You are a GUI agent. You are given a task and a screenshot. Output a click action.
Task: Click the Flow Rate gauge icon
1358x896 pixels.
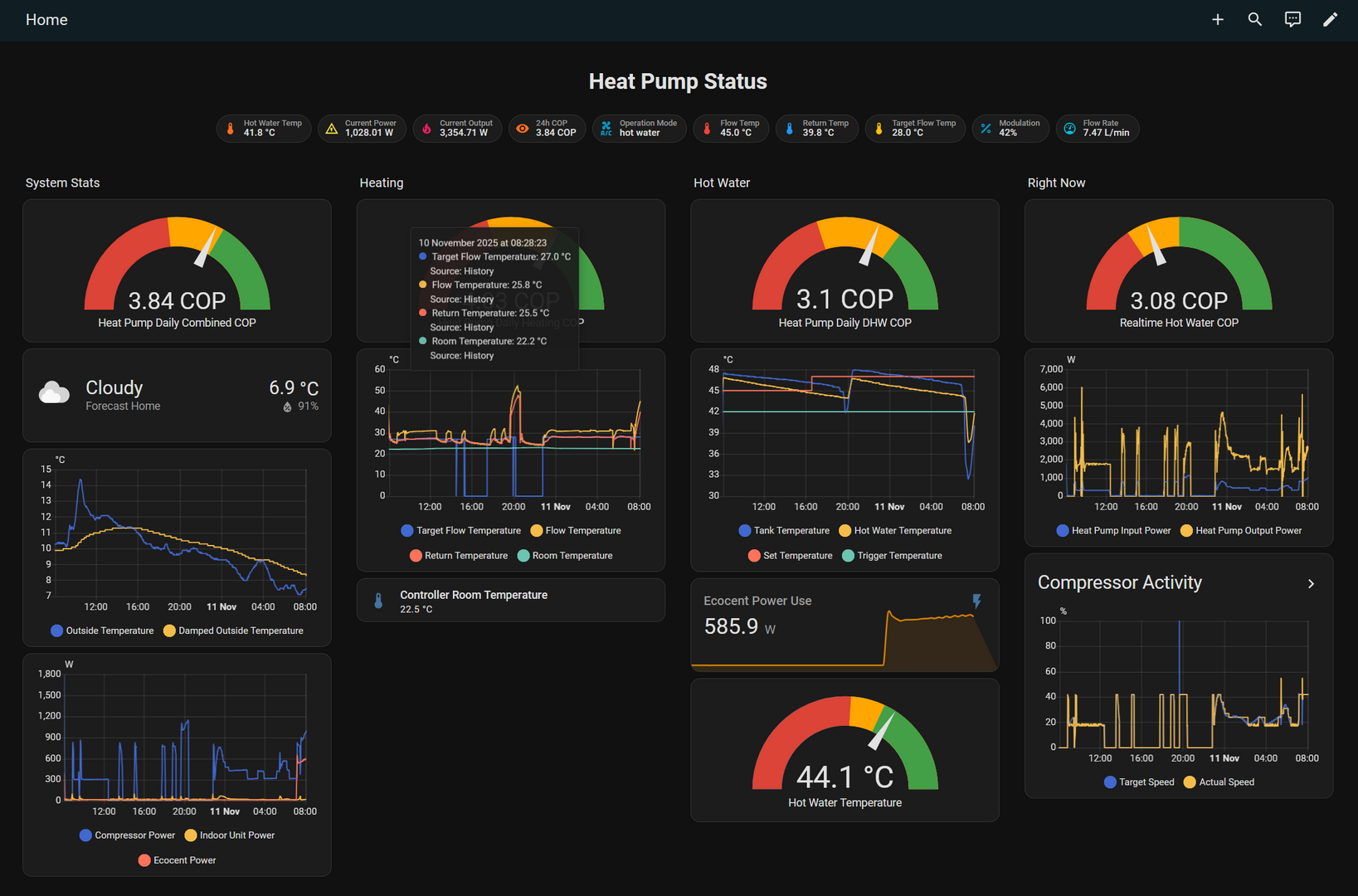pos(1069,129)
